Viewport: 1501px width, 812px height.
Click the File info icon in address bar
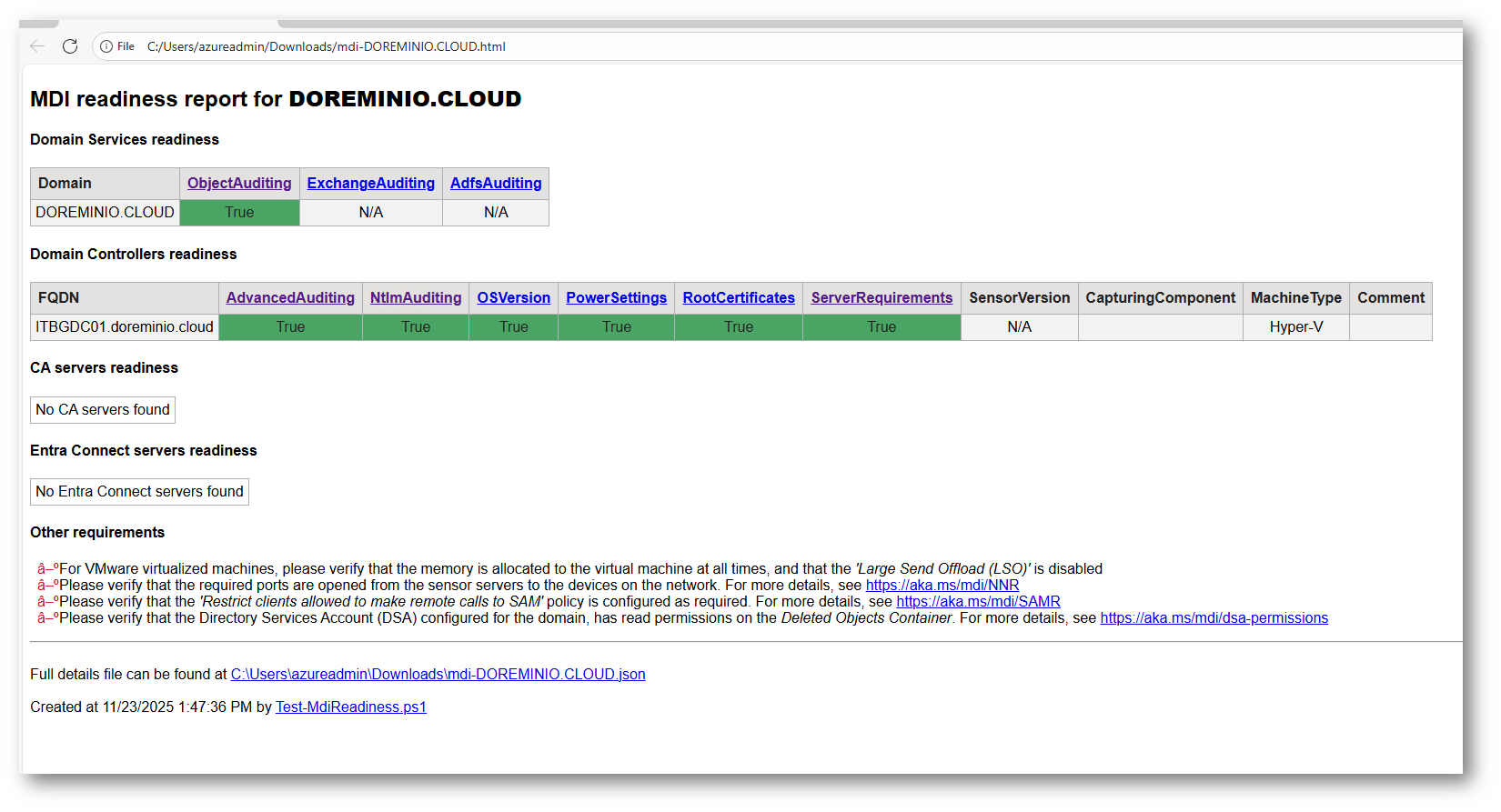coord(106,46)
